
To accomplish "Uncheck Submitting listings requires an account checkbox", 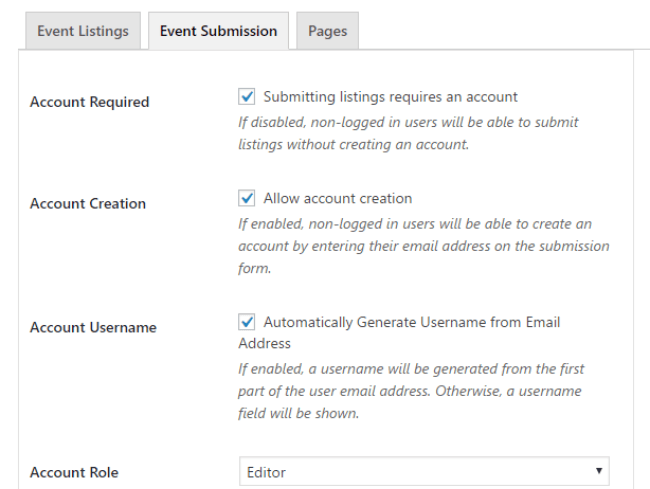I will coord(247,97).
